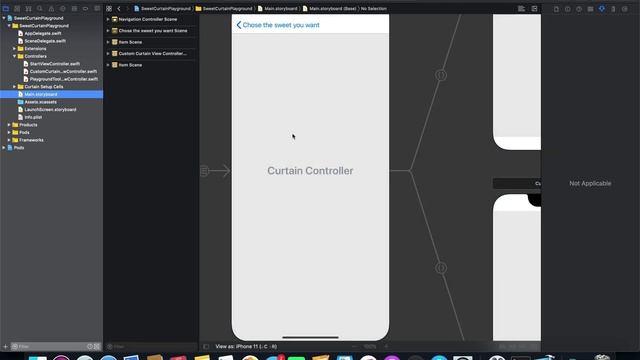
Task: Open the Issue navigator warning icon
Action: click(x=51, y=9)
